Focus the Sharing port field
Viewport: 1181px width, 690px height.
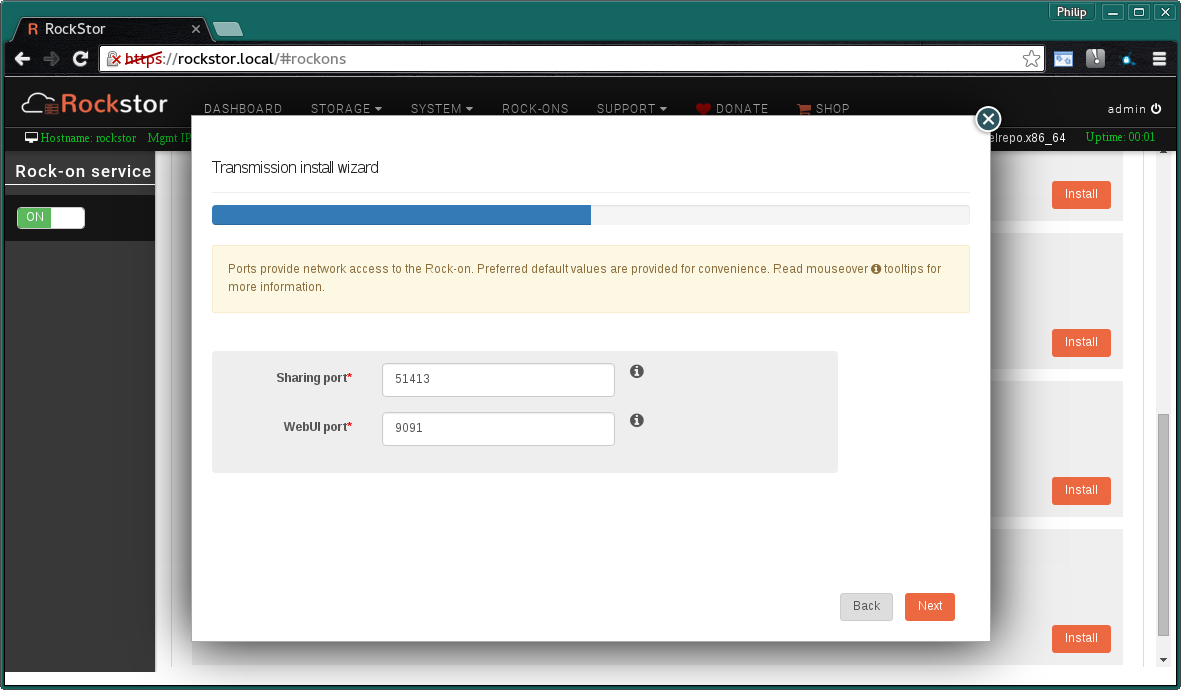[x=498, y=380]
